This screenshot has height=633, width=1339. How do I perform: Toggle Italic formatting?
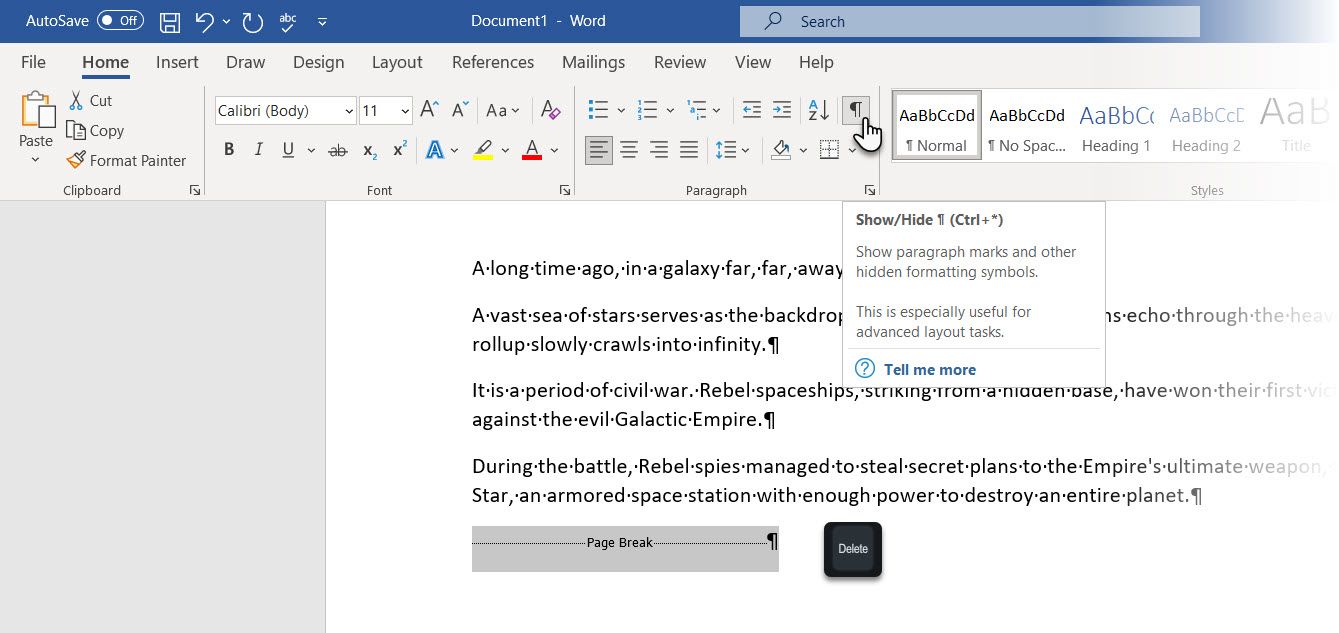[259, 150]
